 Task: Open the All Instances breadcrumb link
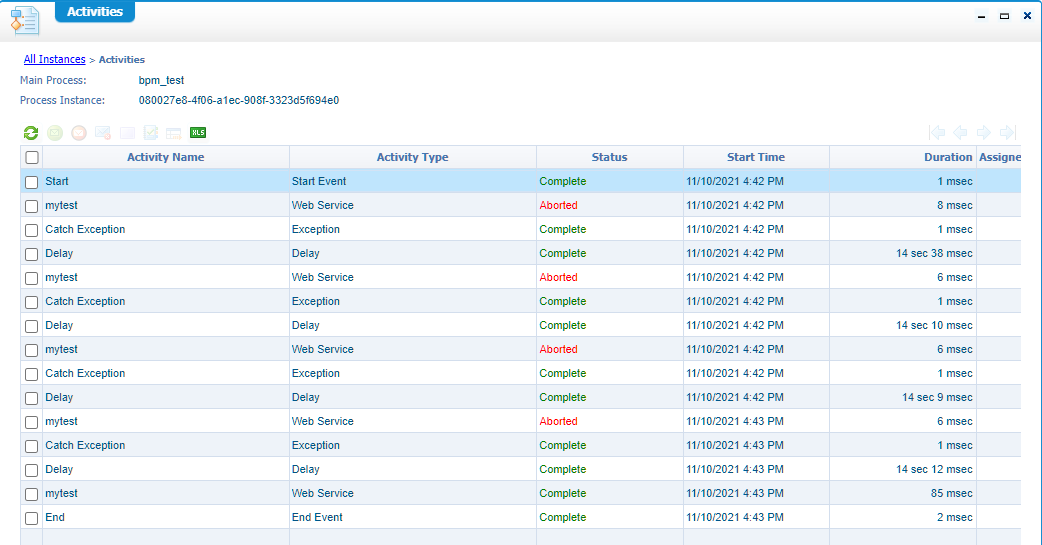click(54, 60)
